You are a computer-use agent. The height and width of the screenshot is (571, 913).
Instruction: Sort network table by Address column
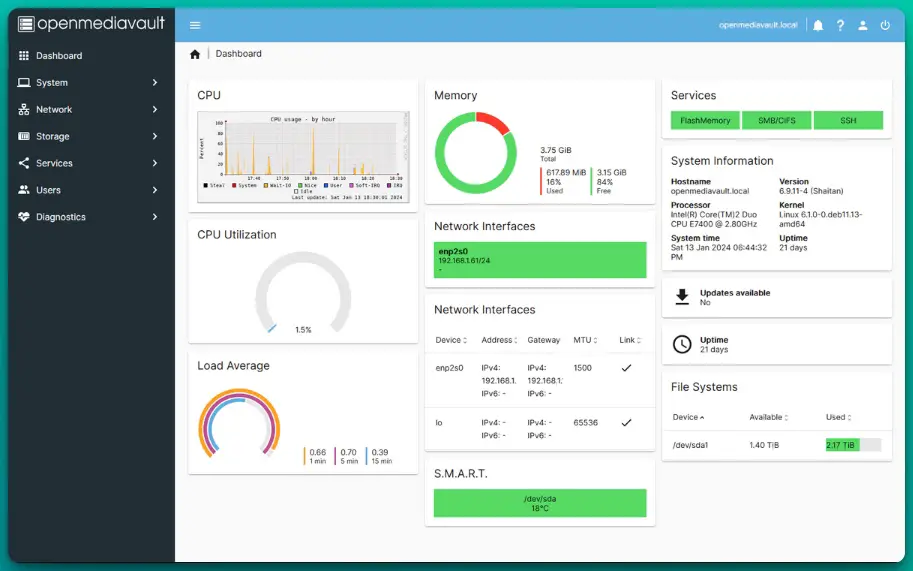[499, 340]
